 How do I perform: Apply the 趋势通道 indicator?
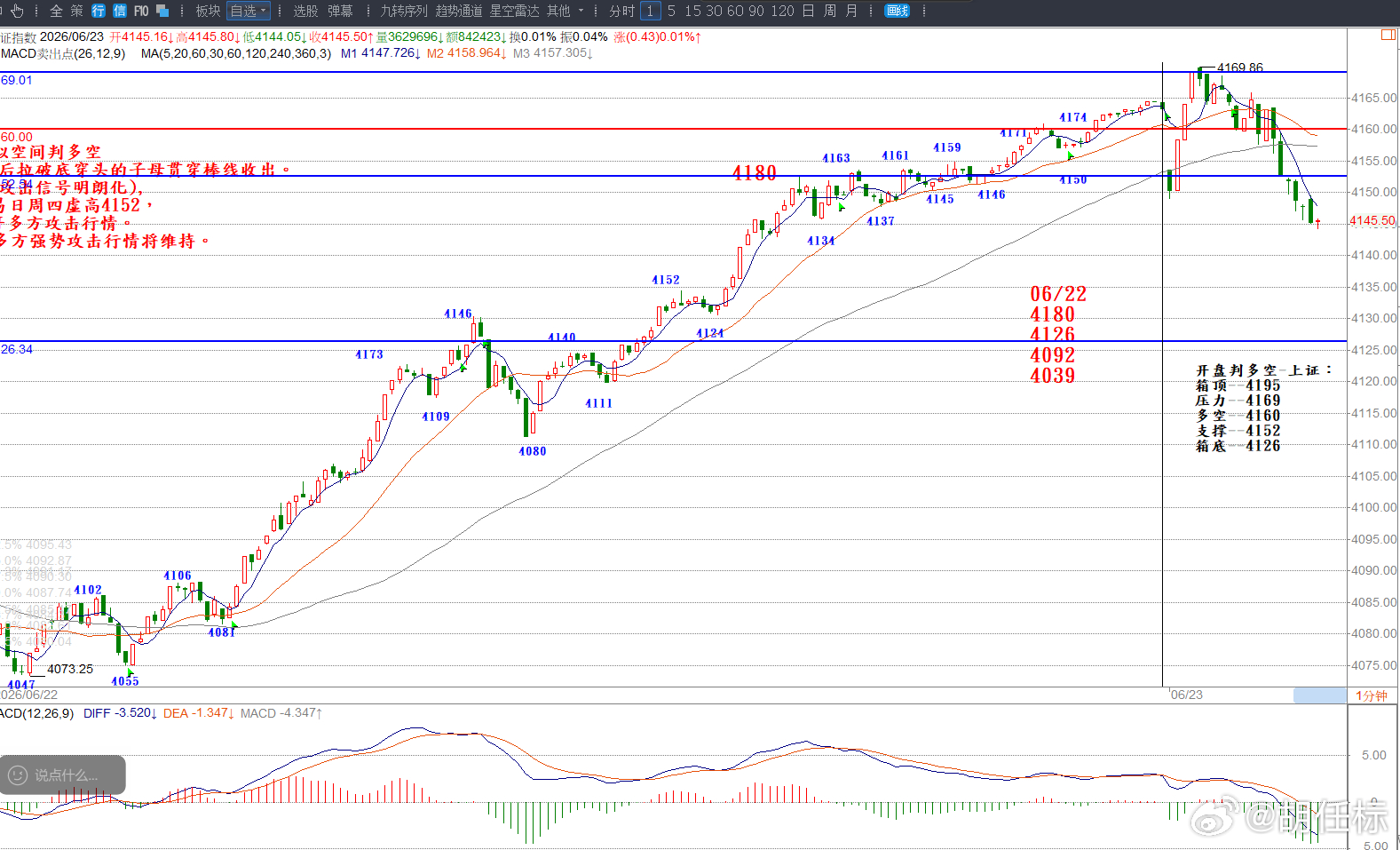459,11
